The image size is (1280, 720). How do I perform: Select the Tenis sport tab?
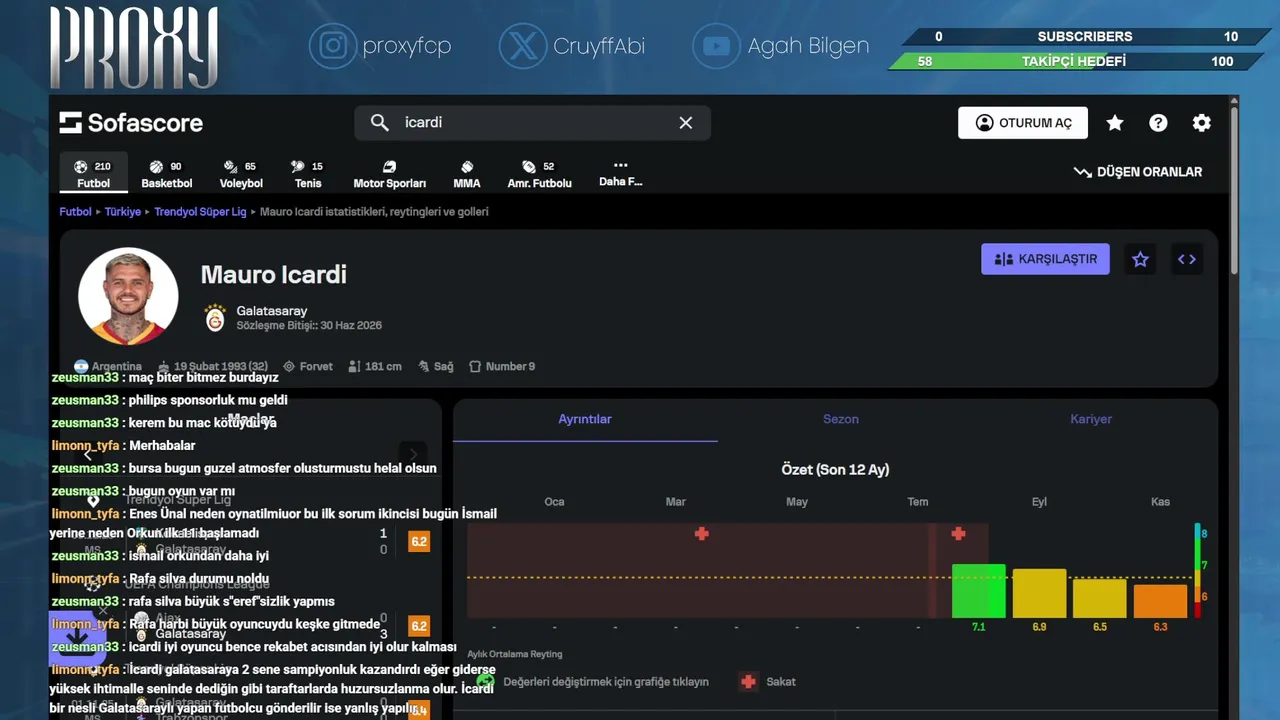[x=308, y=174]
